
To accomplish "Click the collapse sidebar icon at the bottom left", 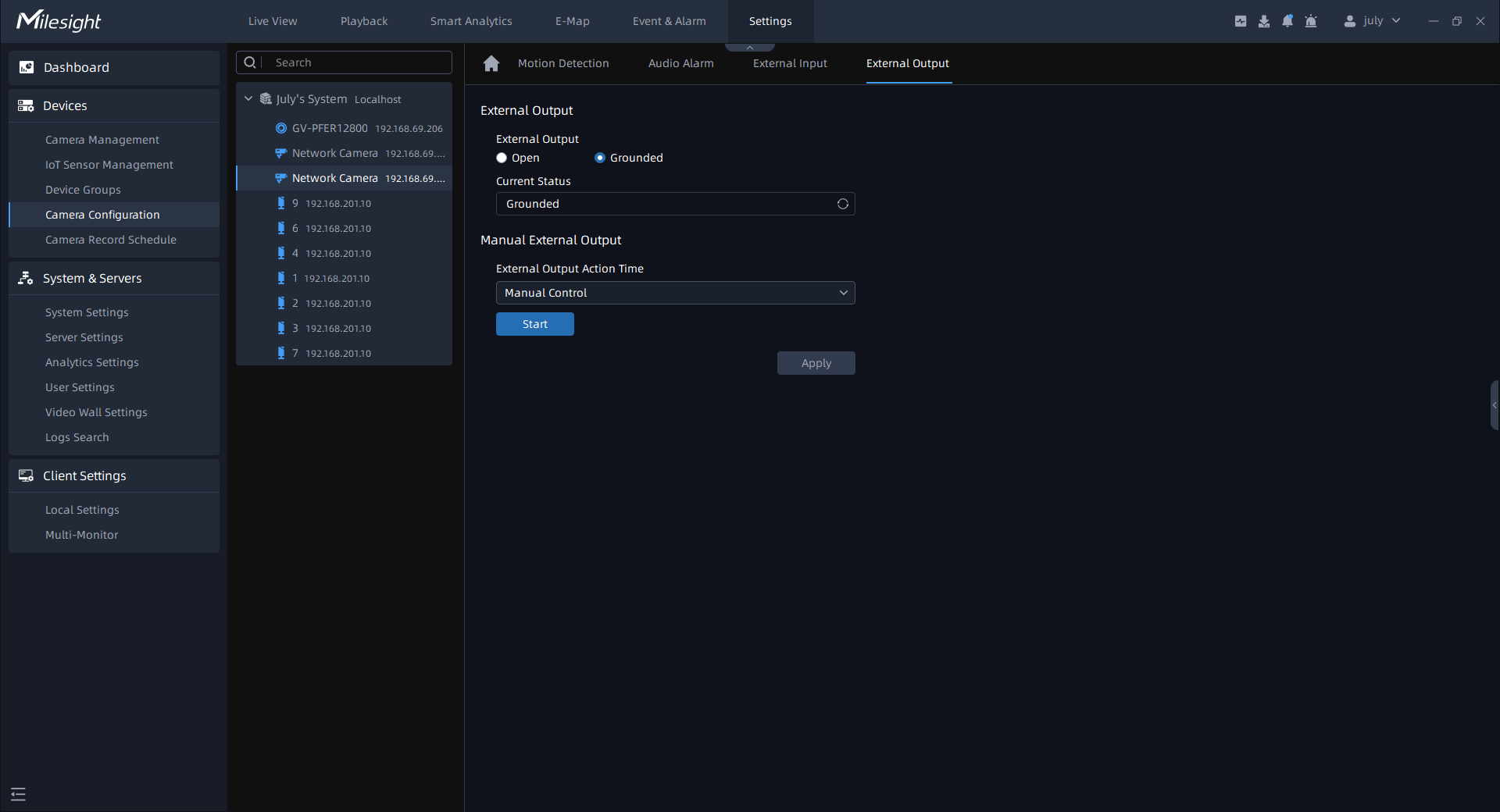I will [x=19, y=794].
